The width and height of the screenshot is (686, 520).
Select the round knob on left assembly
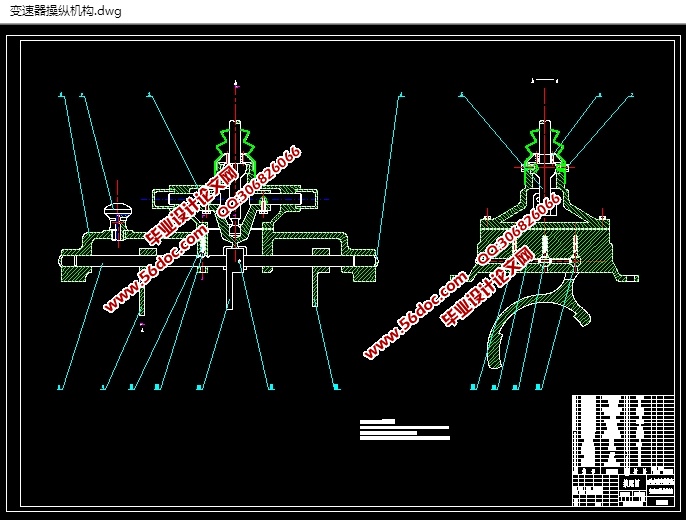point(118,213)
